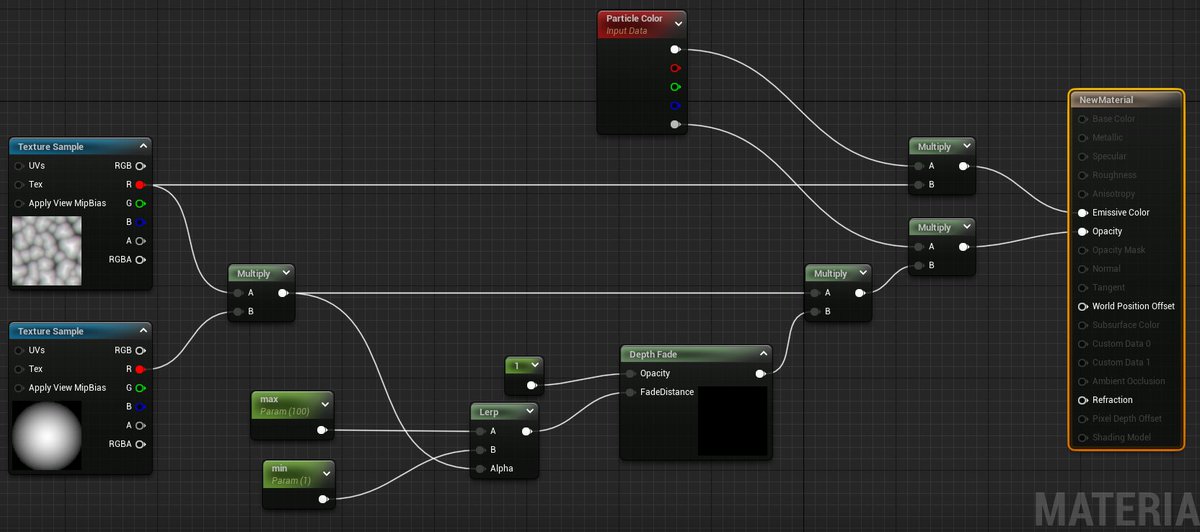Image resolution: width=1200 pixels, height=532 pixels.
Task: Click the Subsurface Color entry on NewMaterial
Action: click(x=1125, y=325)
